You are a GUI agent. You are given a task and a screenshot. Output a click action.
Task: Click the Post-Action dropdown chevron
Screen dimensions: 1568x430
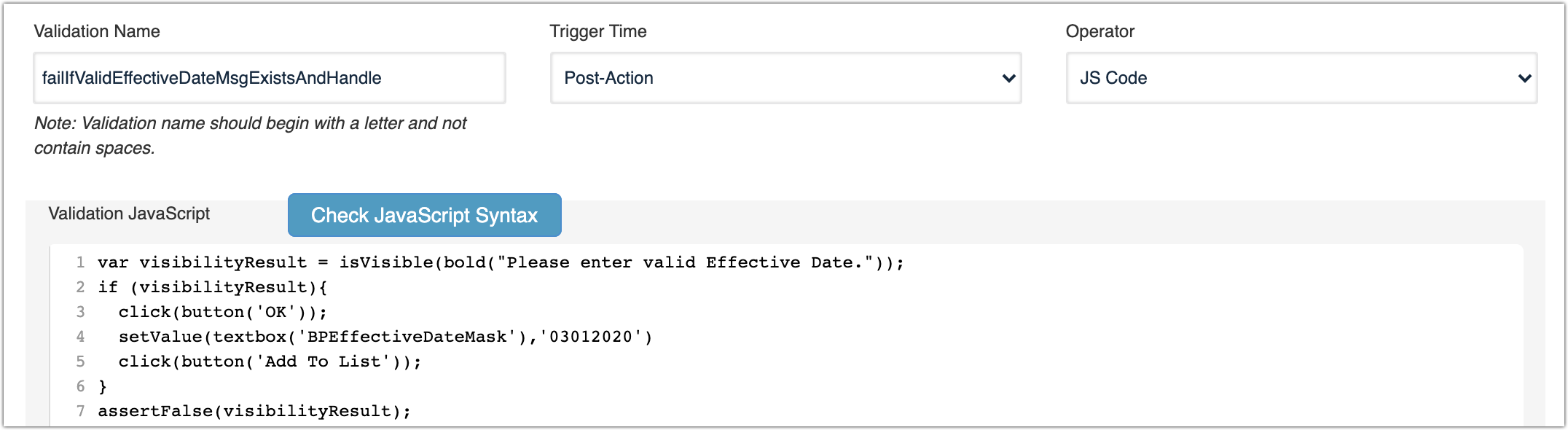[1008, 78]
